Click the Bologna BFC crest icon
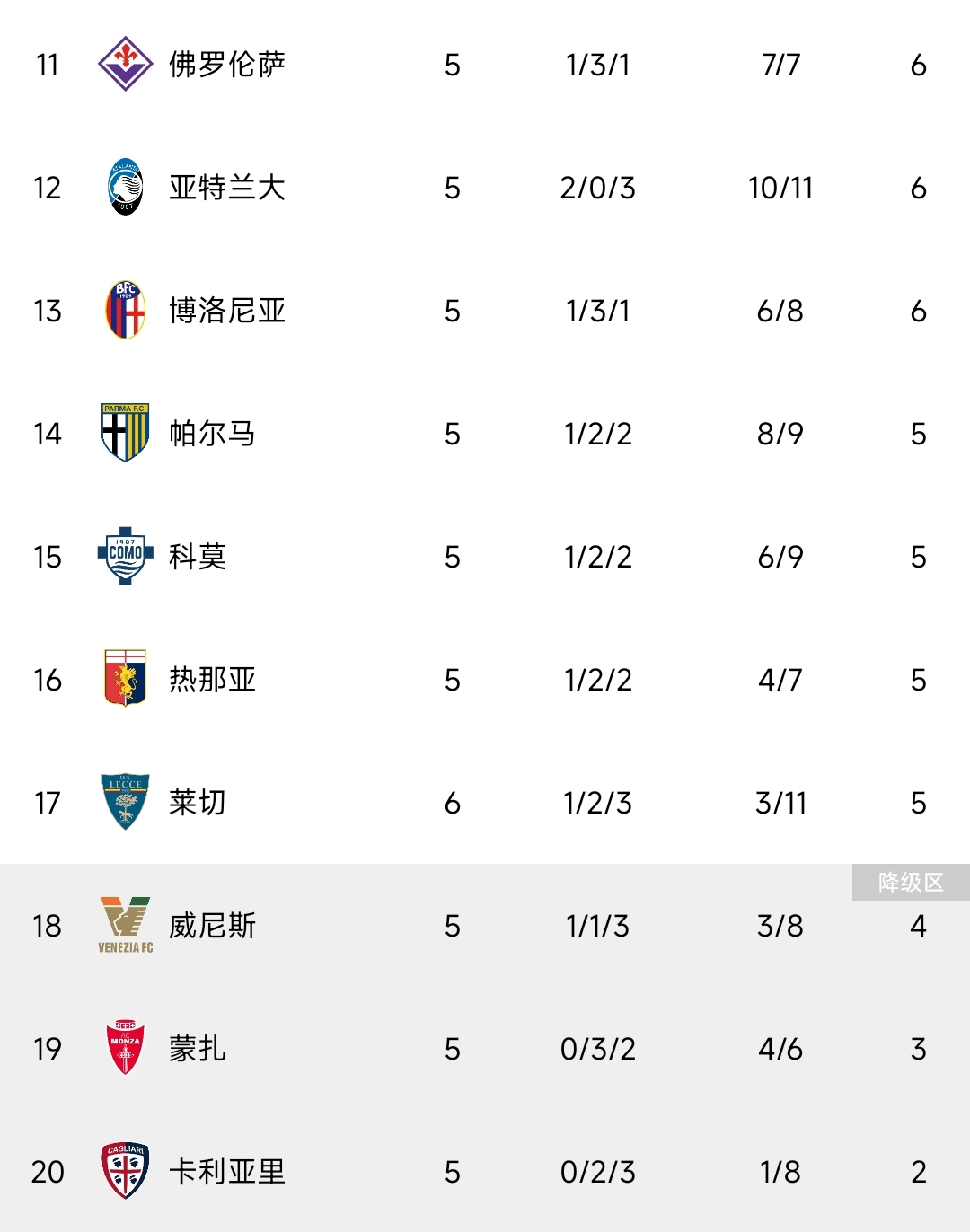This screenshot has height=1232, width=970. 125,310
